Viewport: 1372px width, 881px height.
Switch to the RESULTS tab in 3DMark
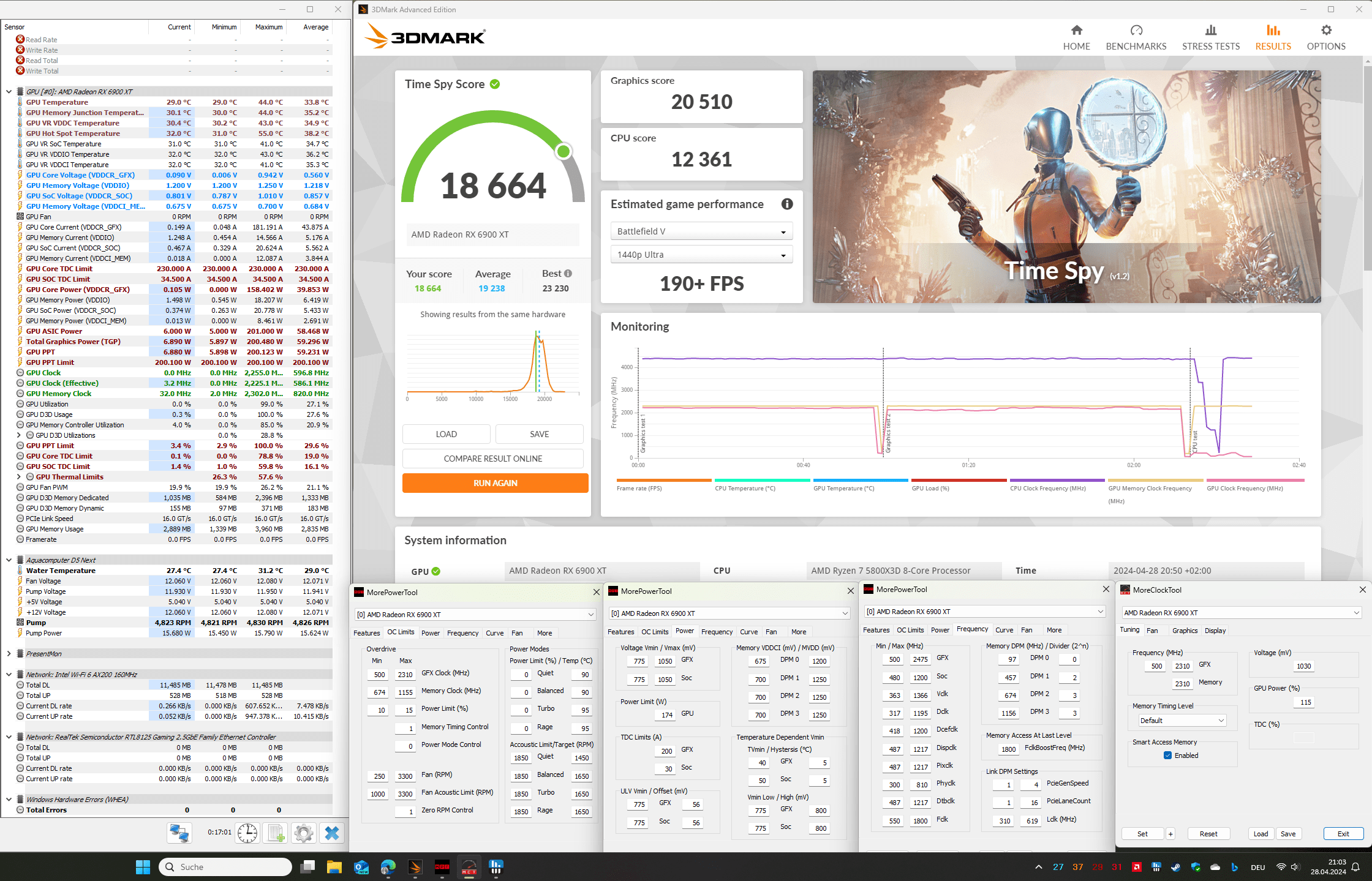coord(1273,37)
